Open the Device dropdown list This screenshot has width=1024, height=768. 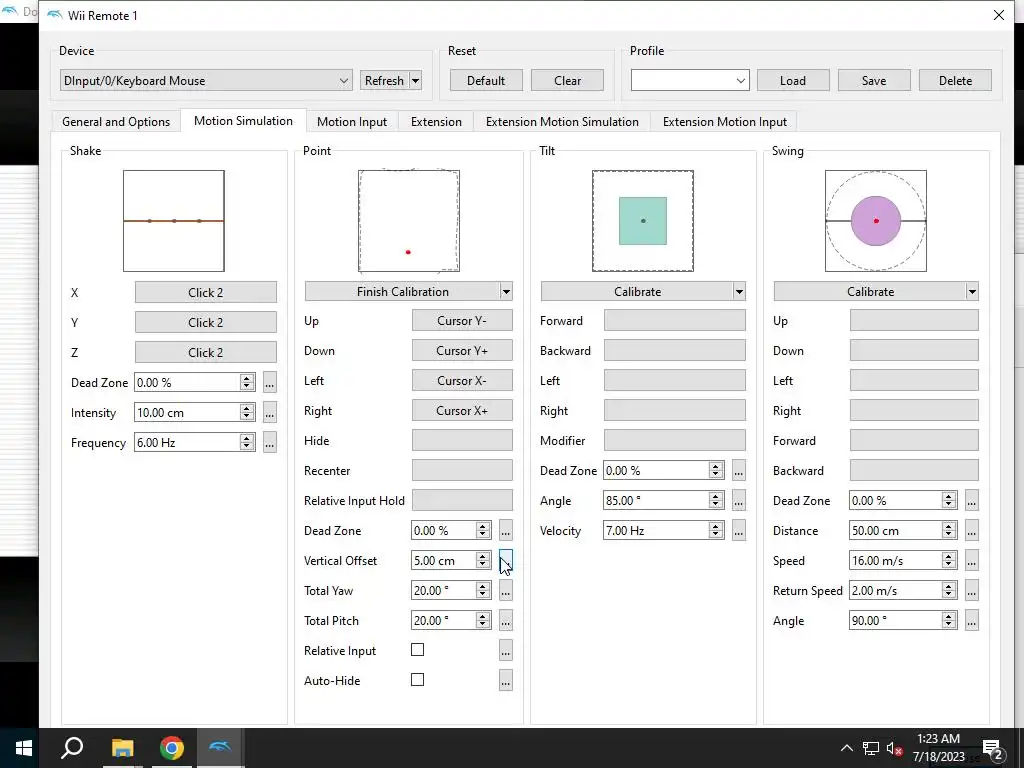[x=206, y=81]
